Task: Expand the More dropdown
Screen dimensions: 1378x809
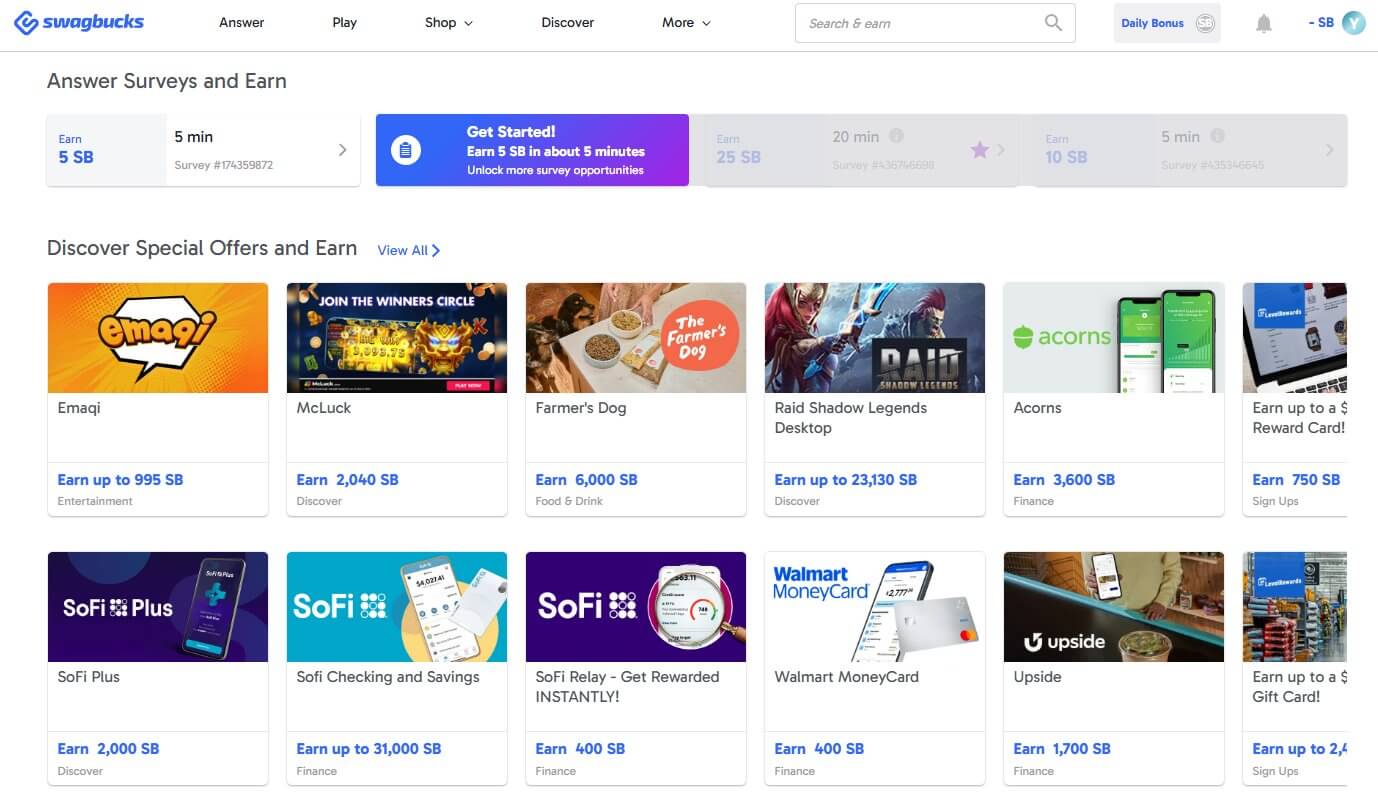Action: tap(686, 22)
